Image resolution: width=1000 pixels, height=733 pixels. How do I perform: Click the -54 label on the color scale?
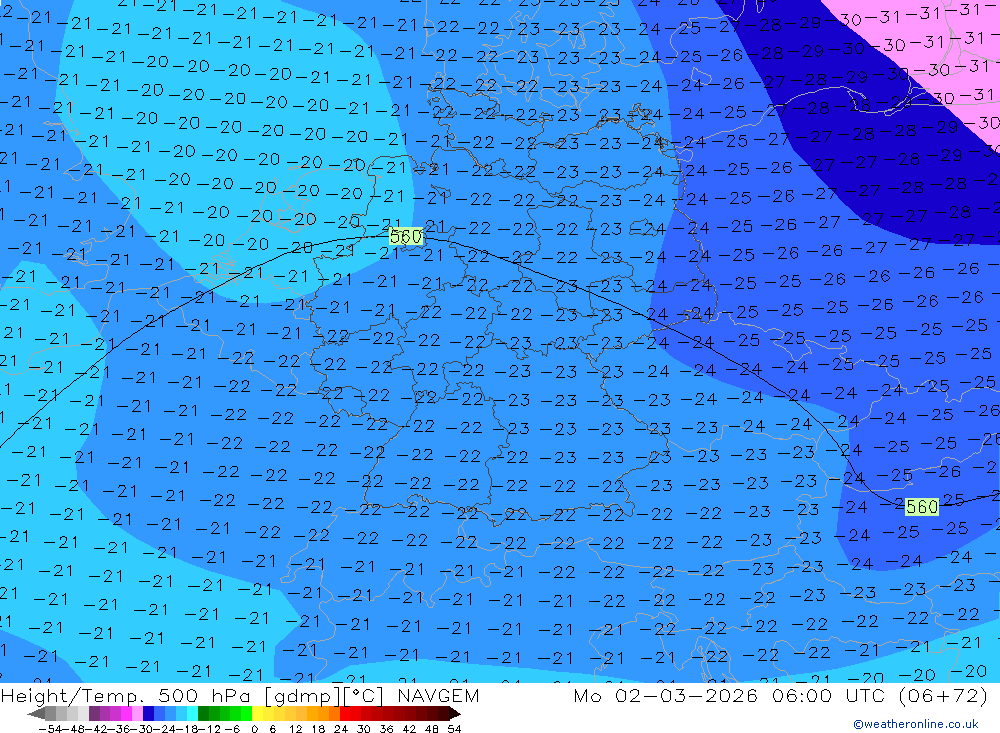coord(50,729)
